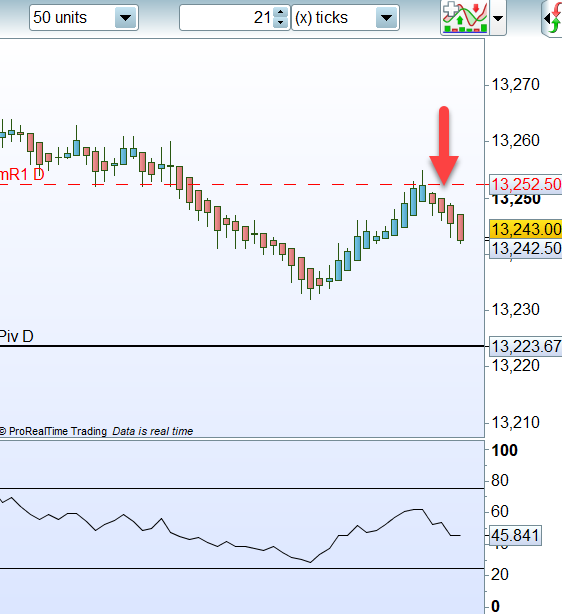562x614 pixels.
Task: Select the mR1 D resistance line label
Action: click(x=22, y=174)
